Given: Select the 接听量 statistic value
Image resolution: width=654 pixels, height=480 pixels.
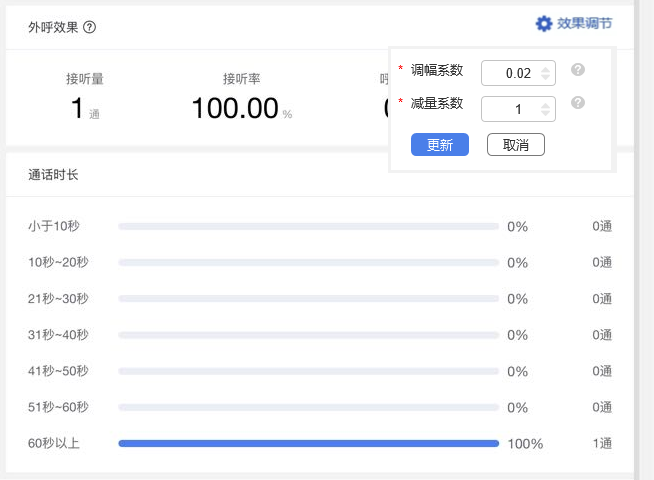Looking at the screenshot, I should click(x=77, y=109).
